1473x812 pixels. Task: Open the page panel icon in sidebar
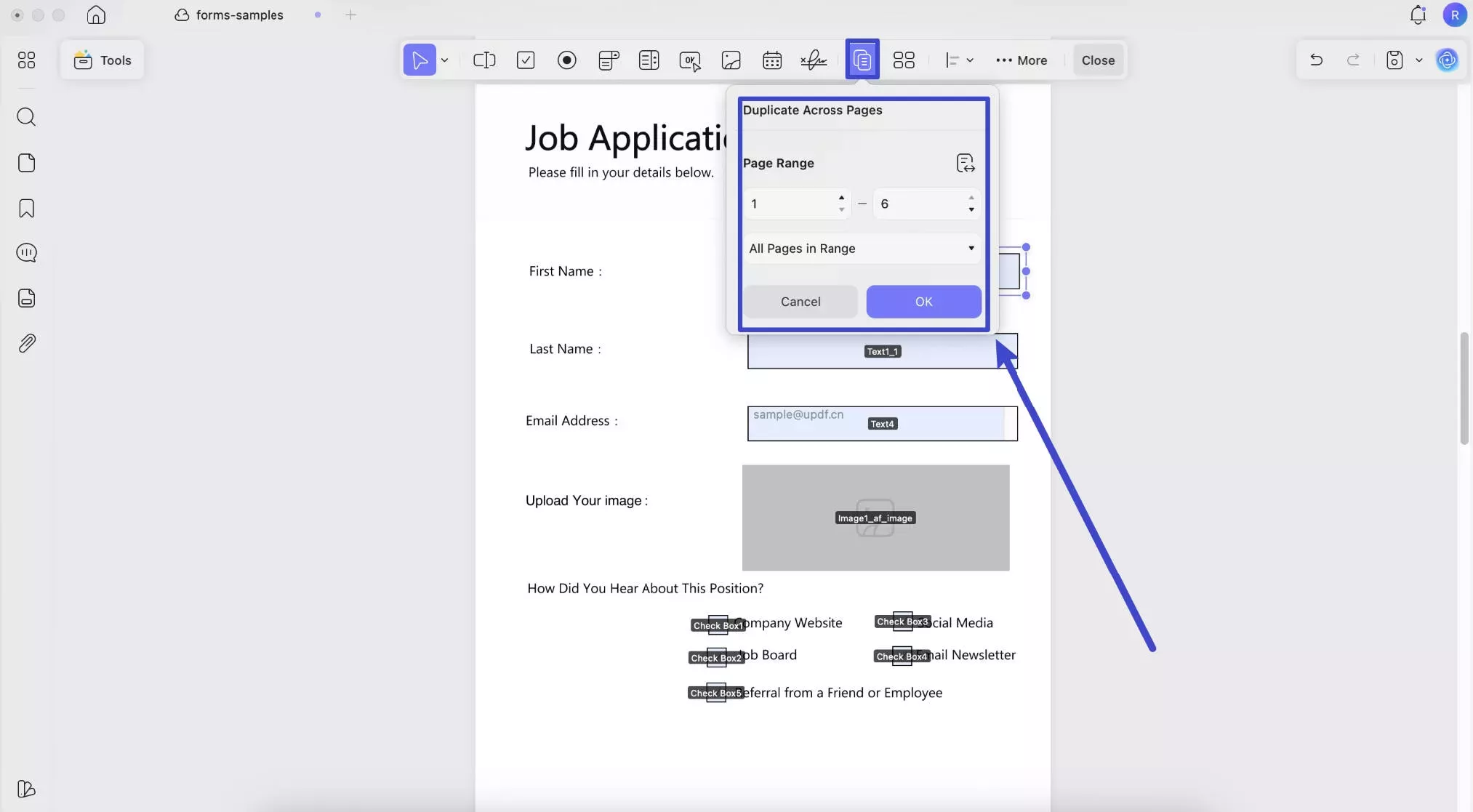pyautogui.click(x=26, y=163)
